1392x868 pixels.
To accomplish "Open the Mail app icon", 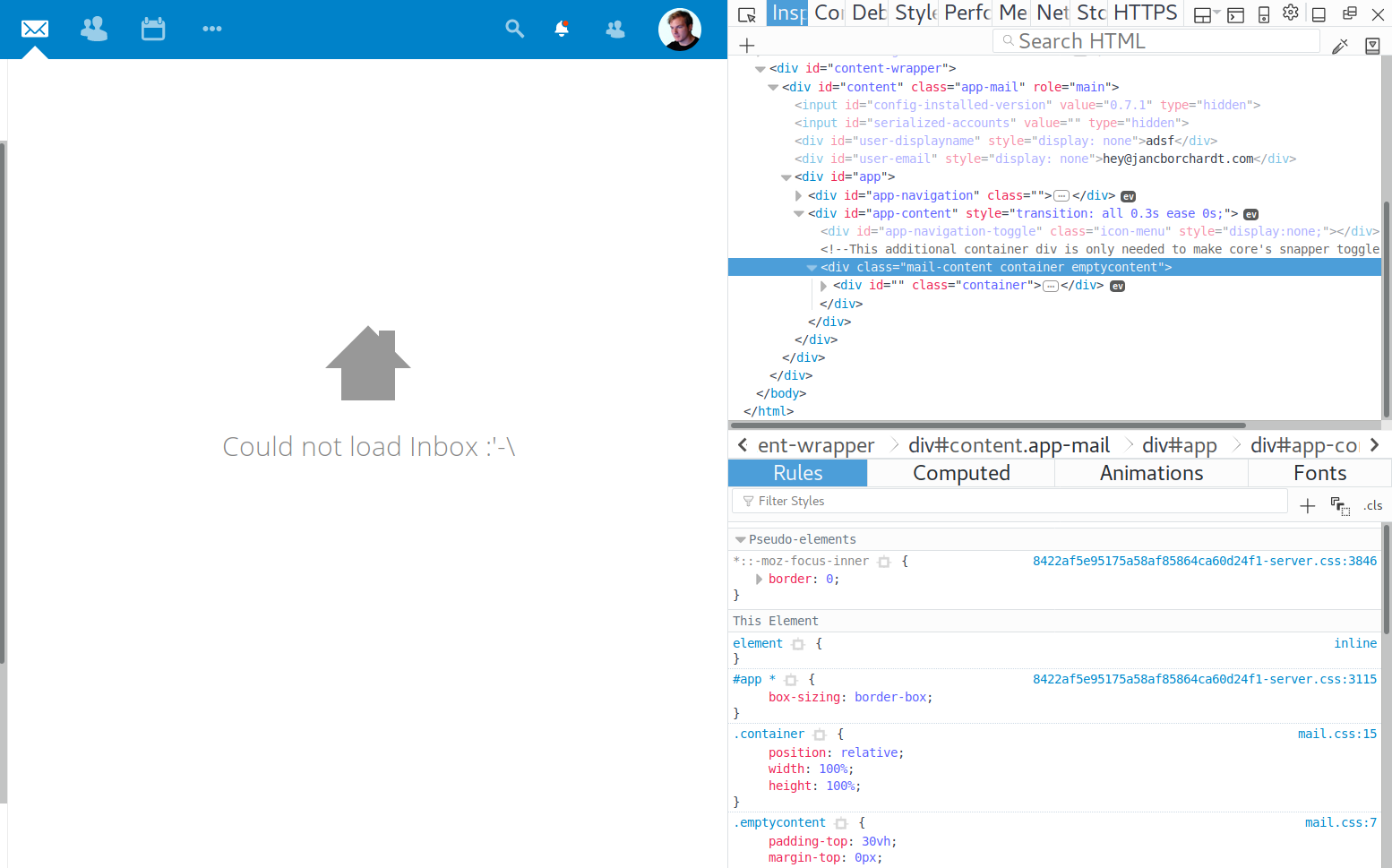I will [x=35, y=29].
